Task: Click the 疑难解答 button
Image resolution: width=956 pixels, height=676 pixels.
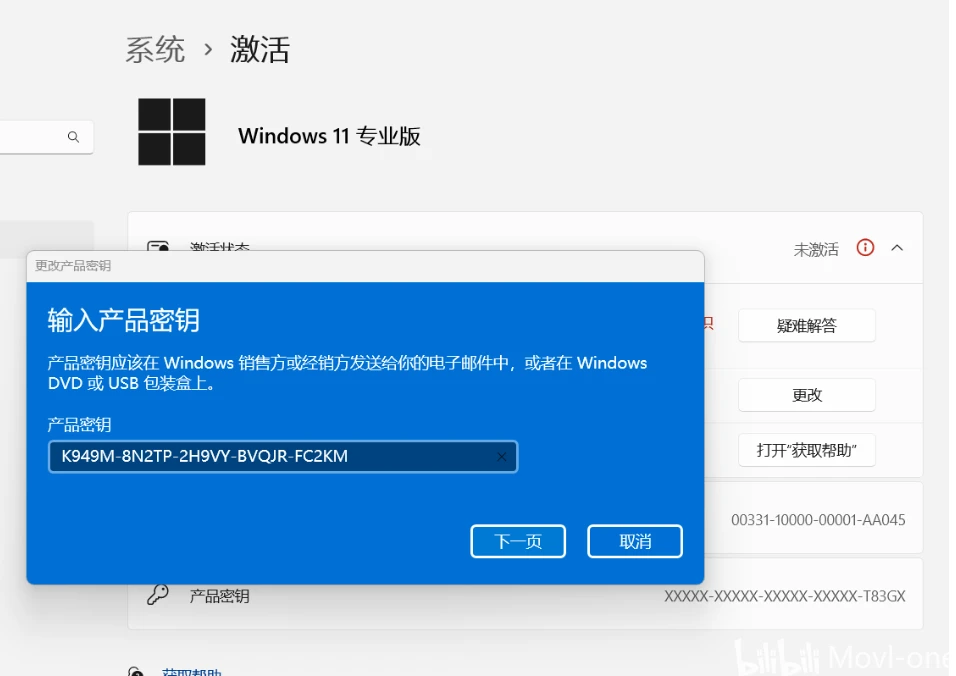Action: [807, 326]
